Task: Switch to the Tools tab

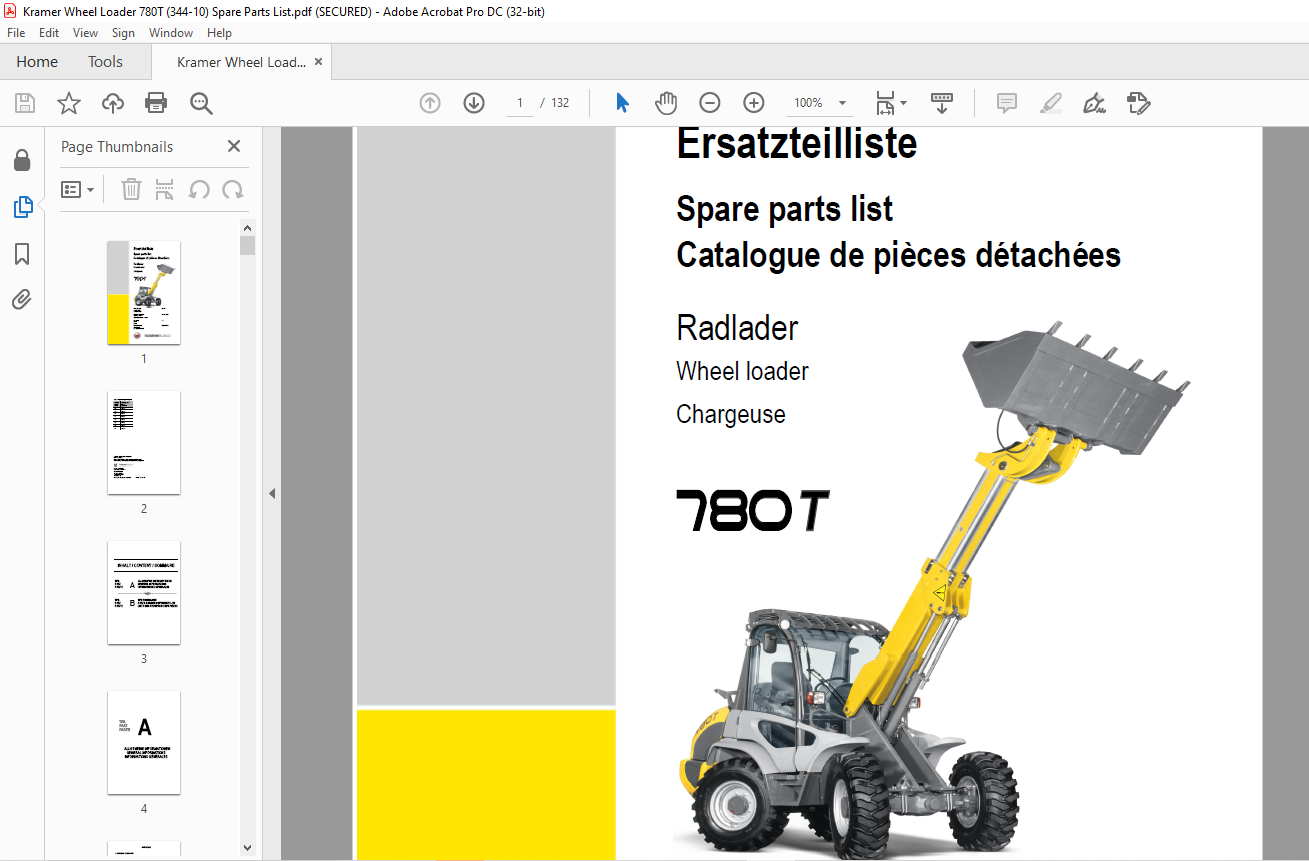Action: tap(105, 62)
